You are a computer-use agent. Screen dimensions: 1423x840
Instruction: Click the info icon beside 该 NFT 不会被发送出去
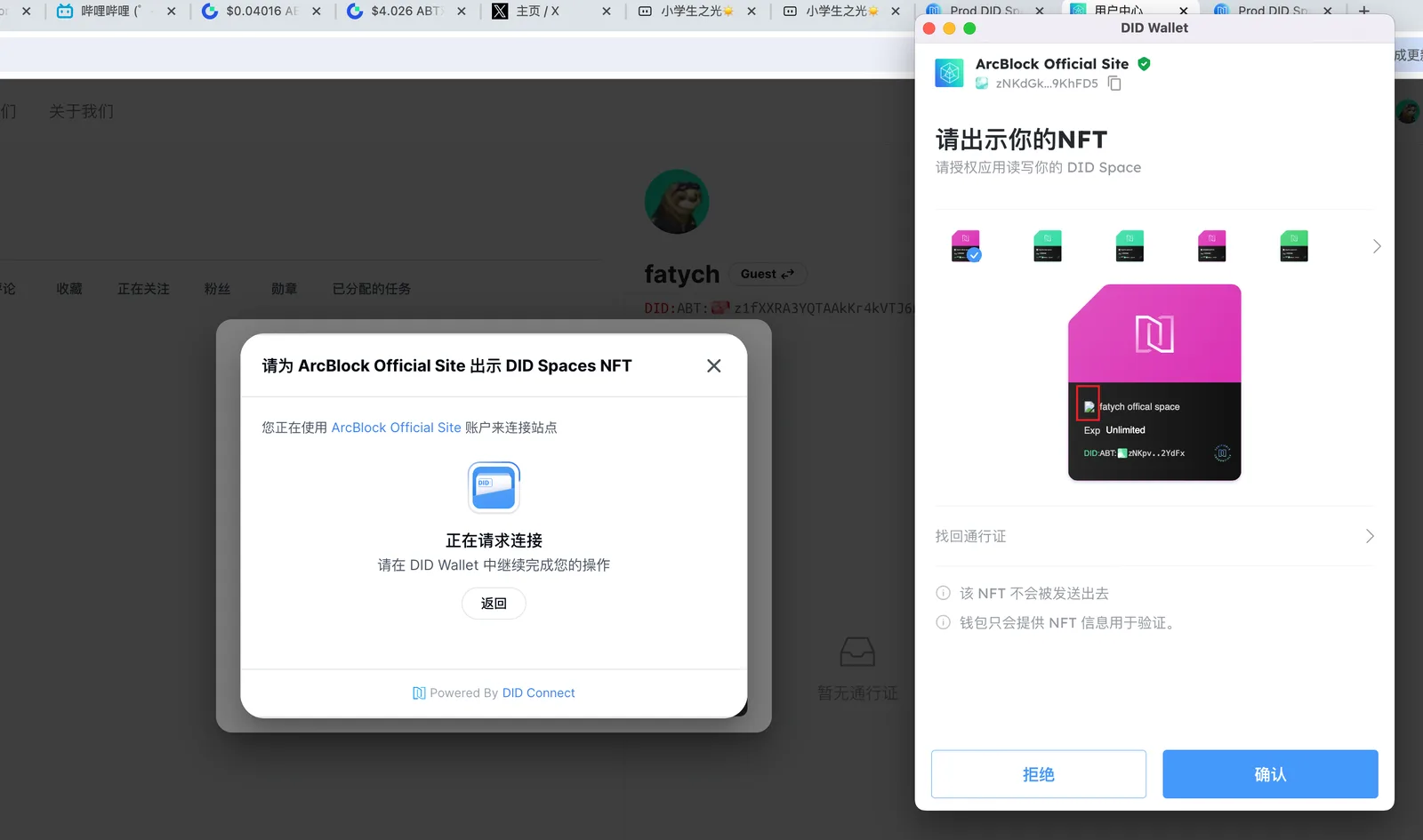point(943,593)
